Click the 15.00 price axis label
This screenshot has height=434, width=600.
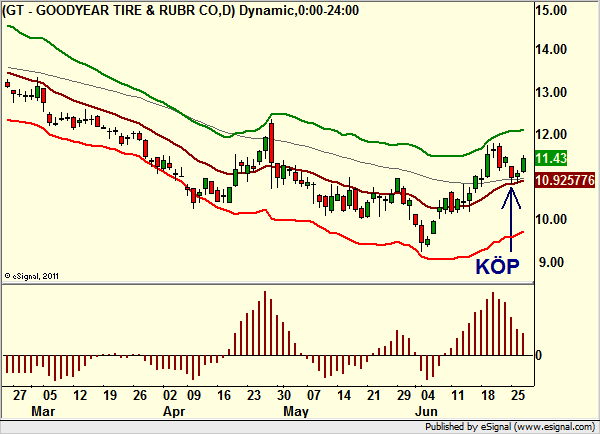click(x=551, y=10)
